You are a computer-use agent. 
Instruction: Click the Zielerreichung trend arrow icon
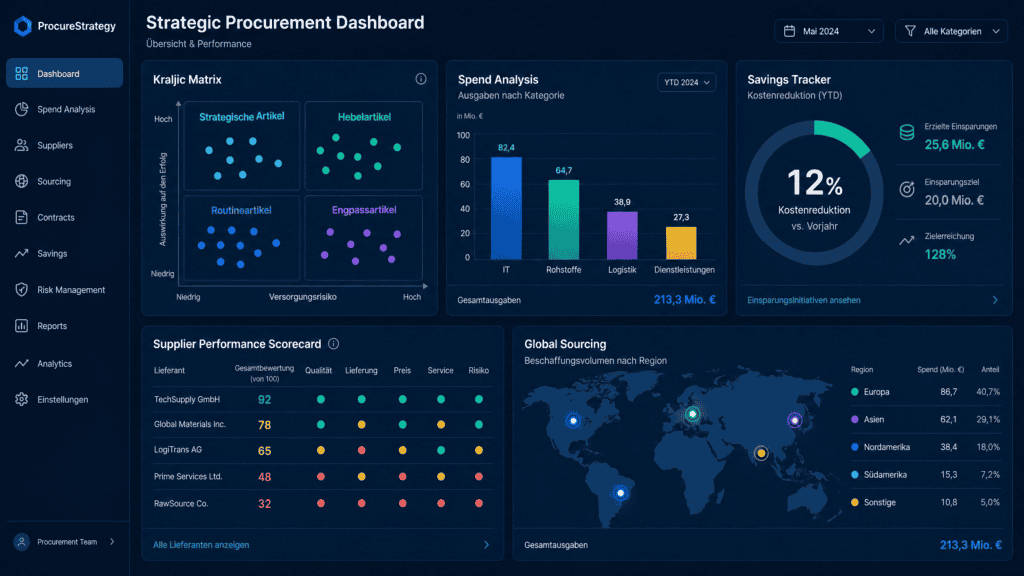[907, 240]
